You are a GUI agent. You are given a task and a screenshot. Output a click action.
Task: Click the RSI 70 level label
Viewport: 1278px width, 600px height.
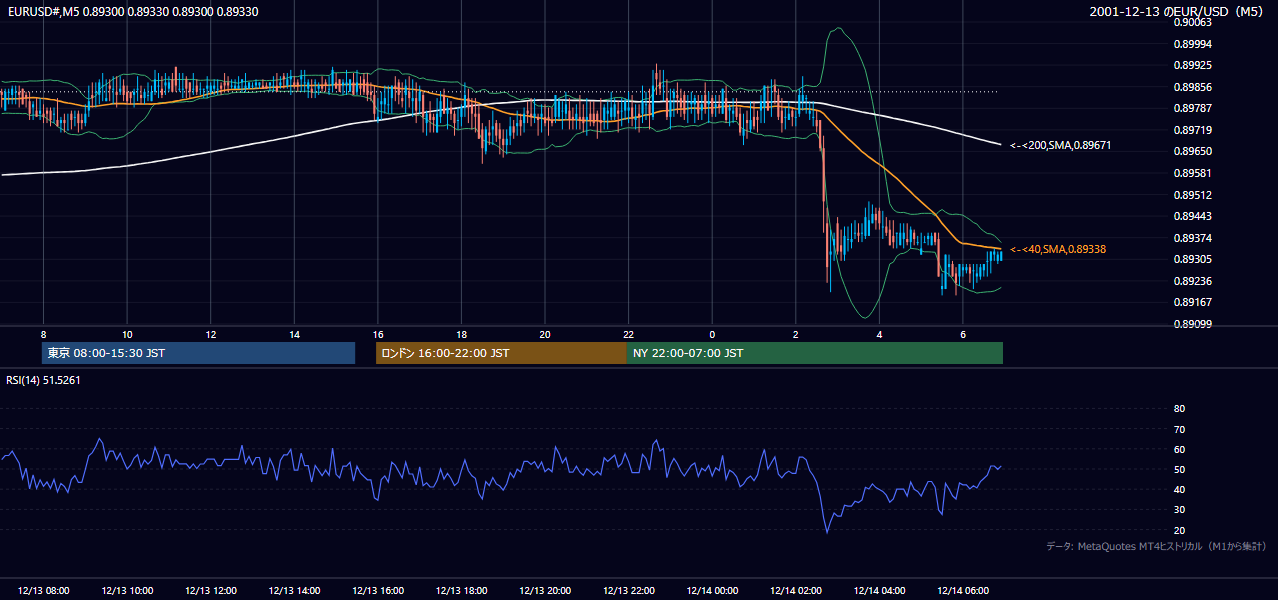1180,429
